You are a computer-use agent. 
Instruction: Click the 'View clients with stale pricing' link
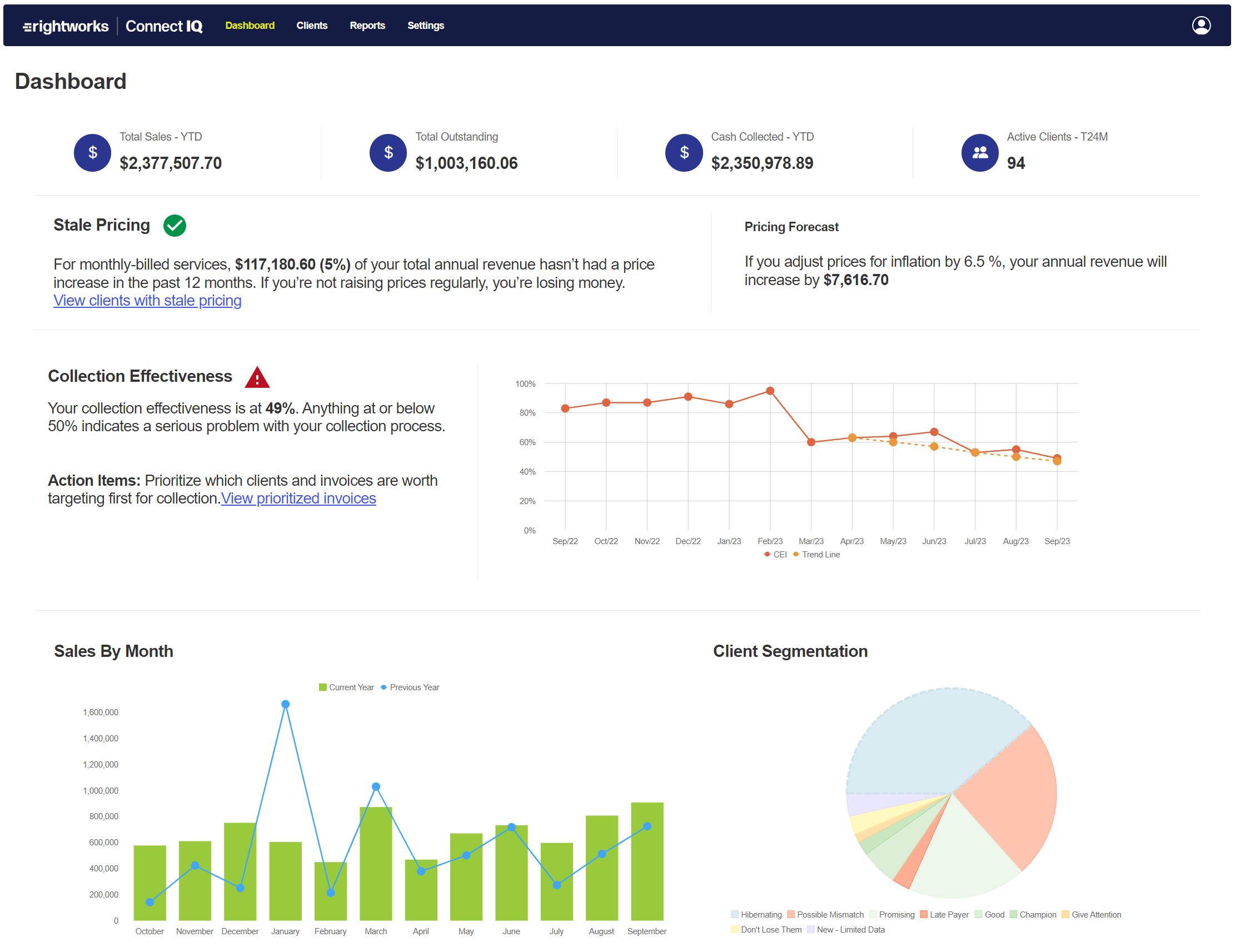(x=147, y=300)
